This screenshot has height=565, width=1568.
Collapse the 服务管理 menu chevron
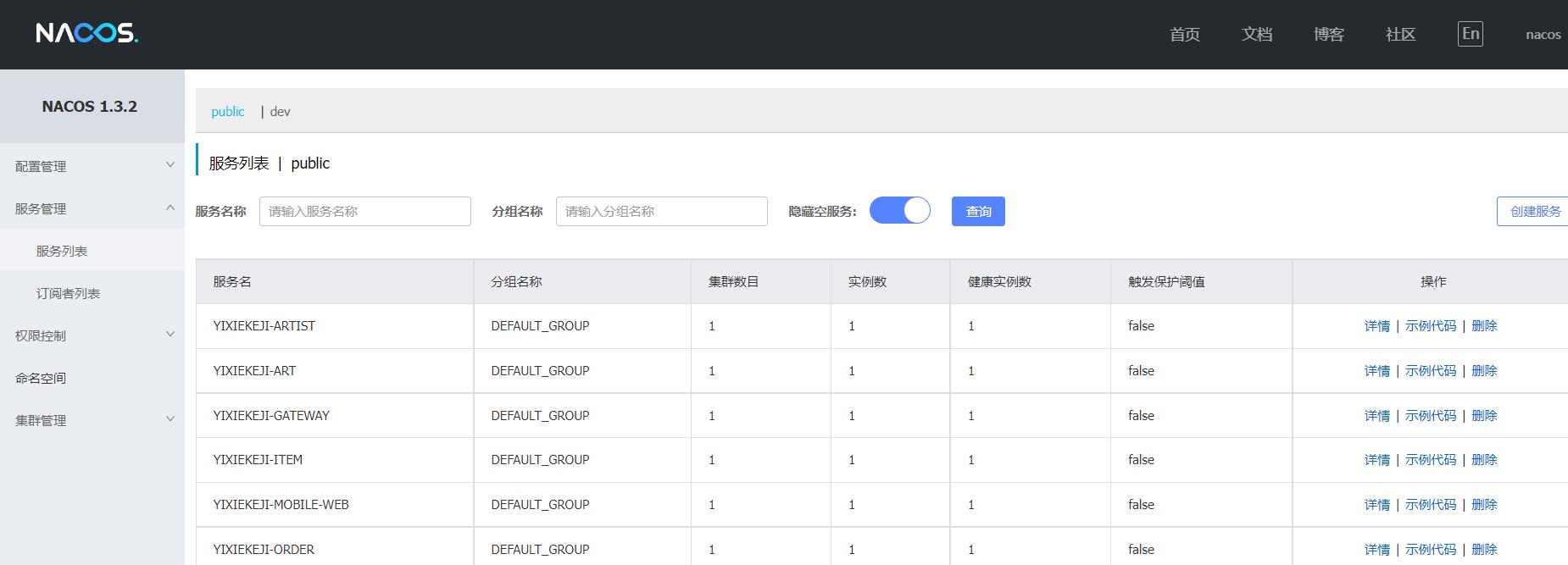tap(170, 208)
